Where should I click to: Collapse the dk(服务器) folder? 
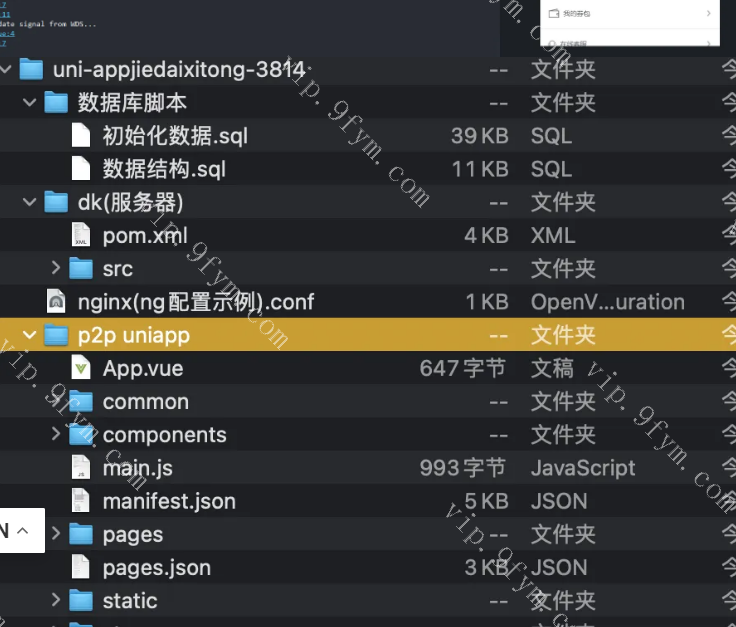(x=31, y=202)
